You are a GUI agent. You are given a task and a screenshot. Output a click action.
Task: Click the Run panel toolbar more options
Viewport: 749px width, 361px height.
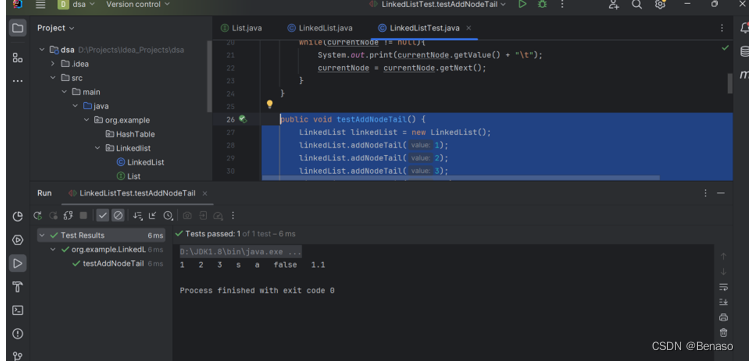(233, 216)
